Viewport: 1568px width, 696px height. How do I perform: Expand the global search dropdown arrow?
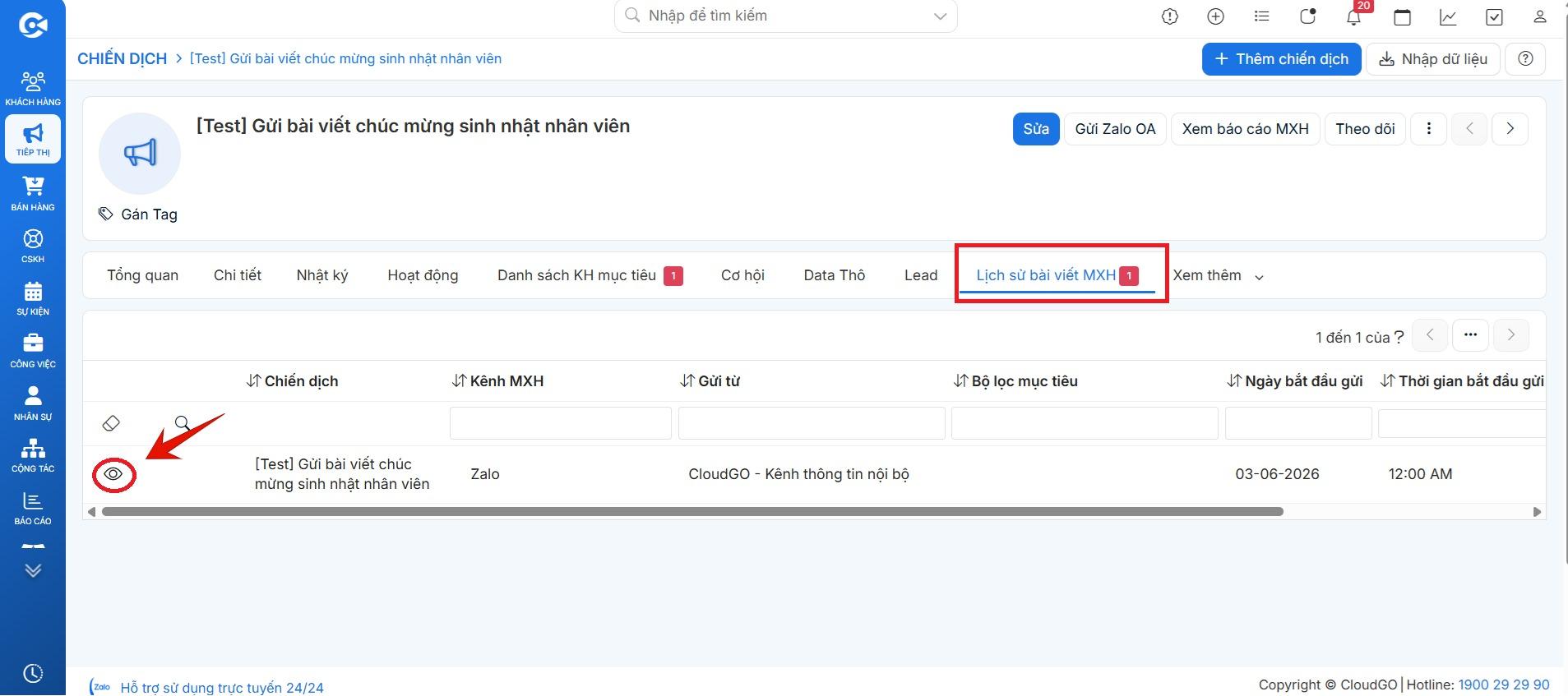tap(940, 16)
